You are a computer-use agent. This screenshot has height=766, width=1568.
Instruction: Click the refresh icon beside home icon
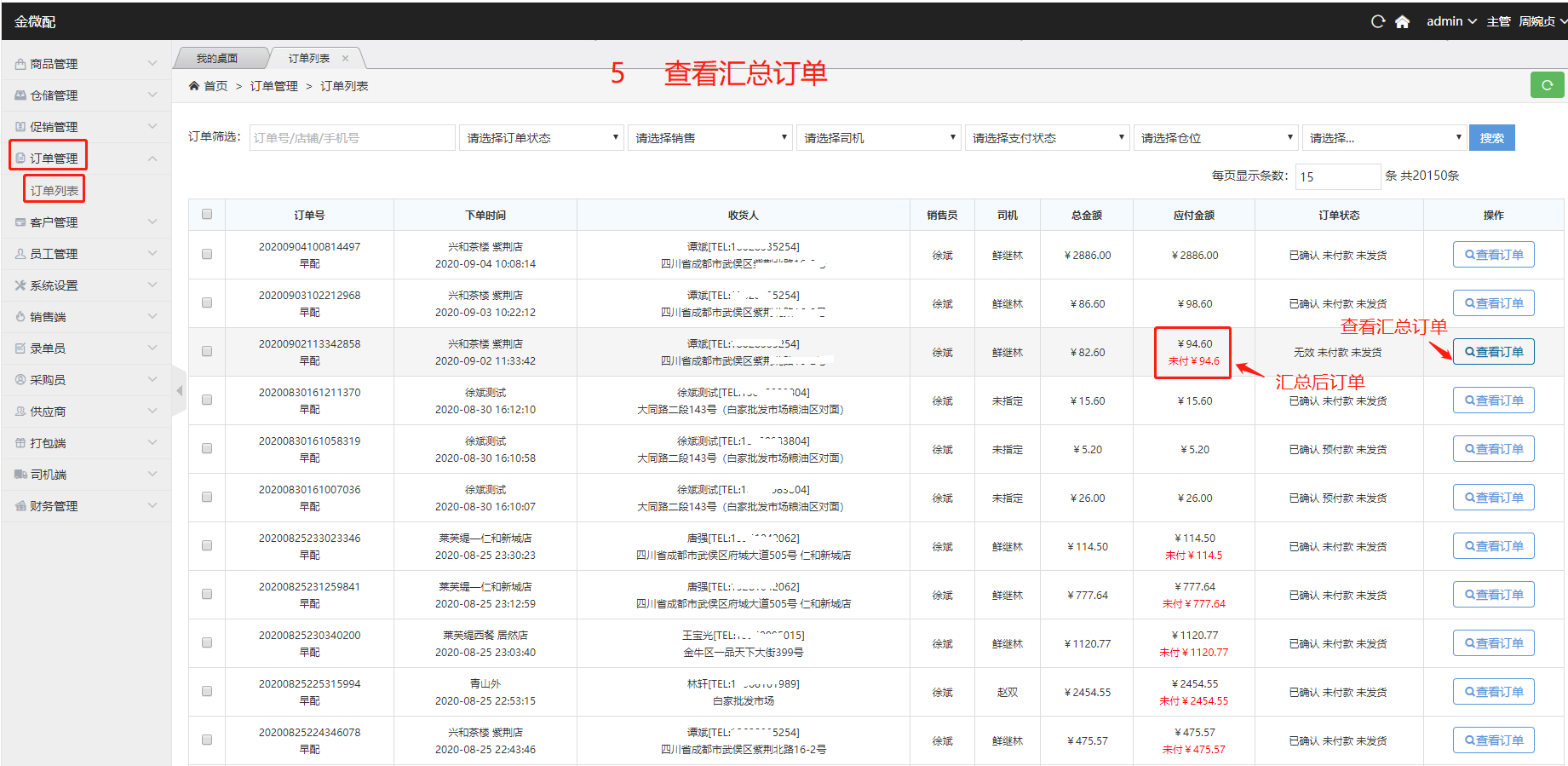pos(1377,21)
